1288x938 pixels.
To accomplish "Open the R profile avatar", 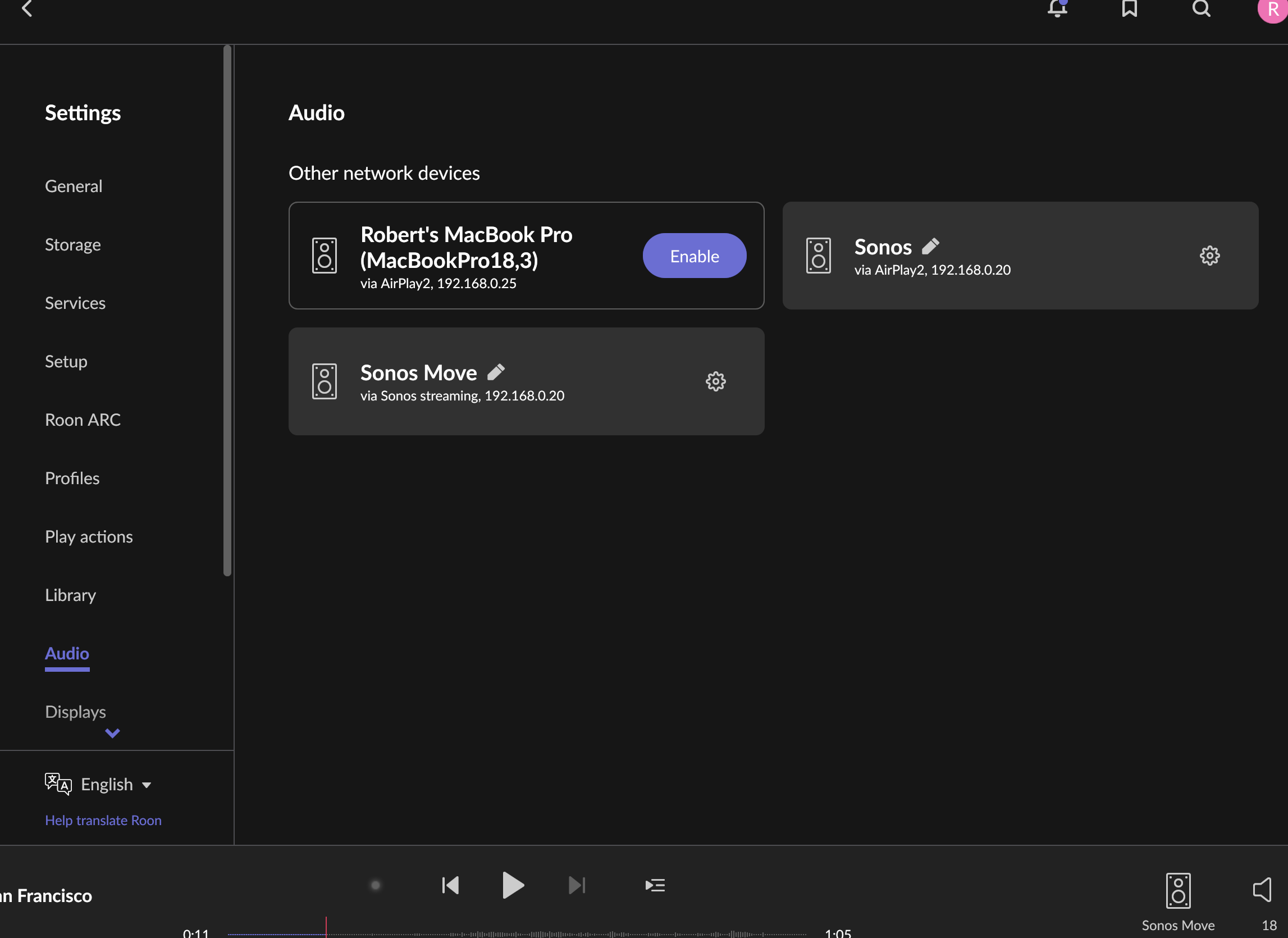I will point(1273,9).
